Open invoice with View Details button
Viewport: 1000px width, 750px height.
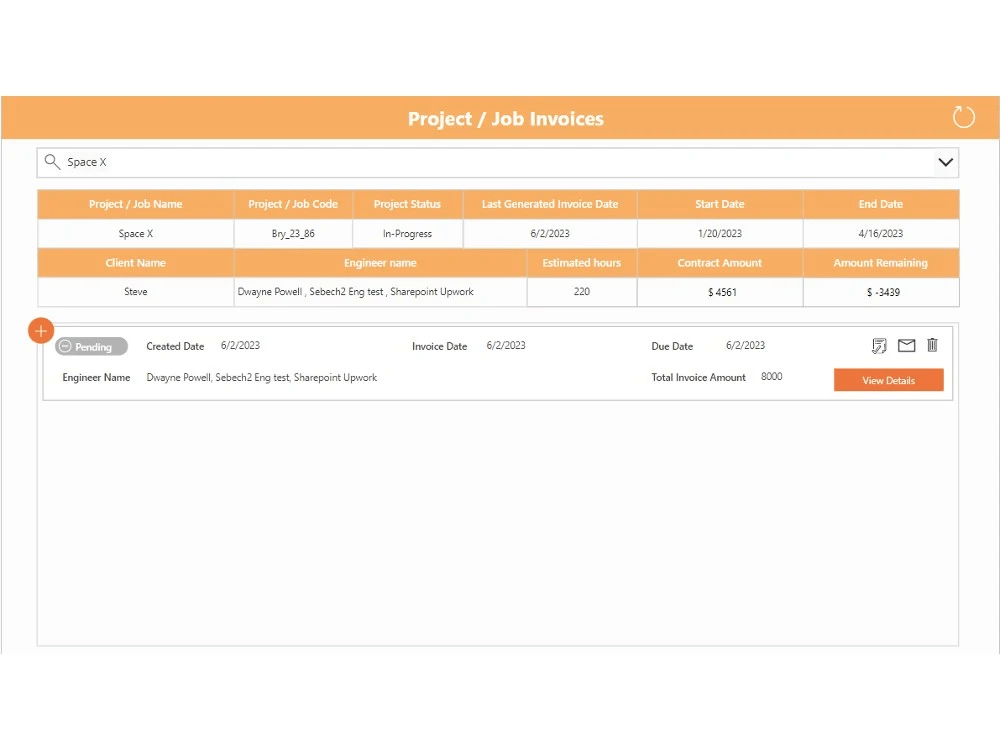coord(888,380)
